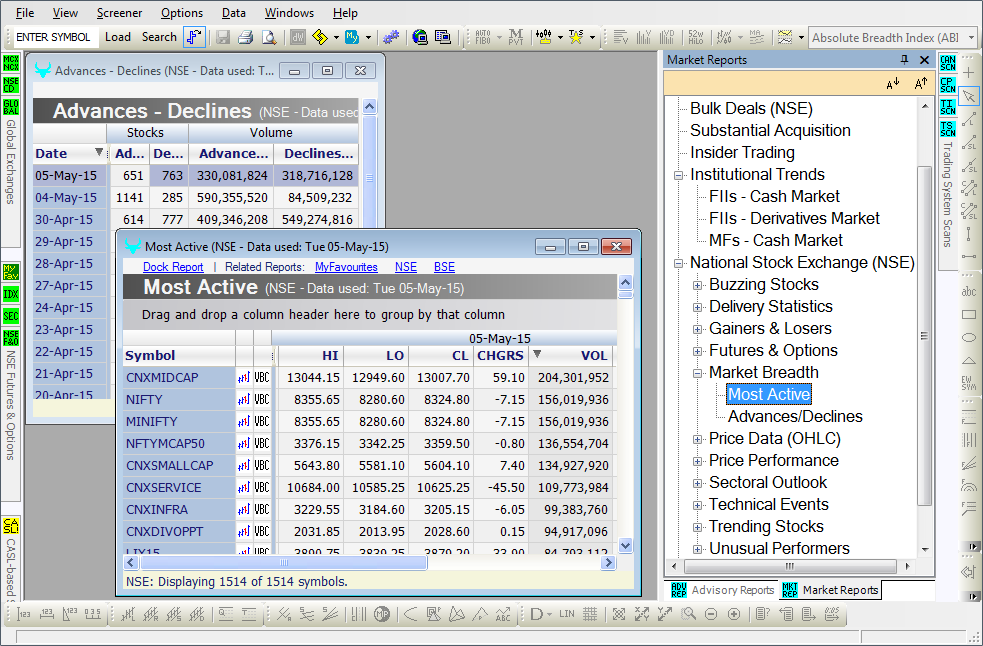This screenshot has width=983, height=646.
Task: Click the globe with monitor icon
Action: [x=420, y=38]
